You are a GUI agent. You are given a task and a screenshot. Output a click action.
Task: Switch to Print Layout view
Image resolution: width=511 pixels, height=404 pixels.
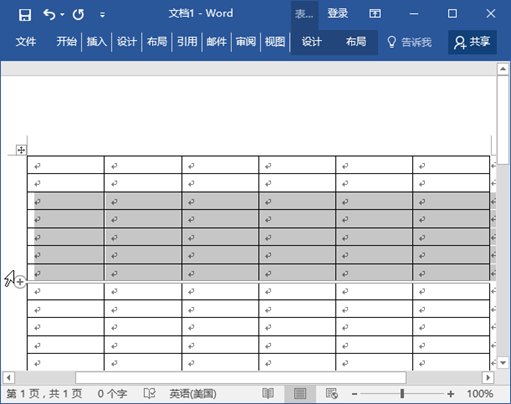[300, 394]
